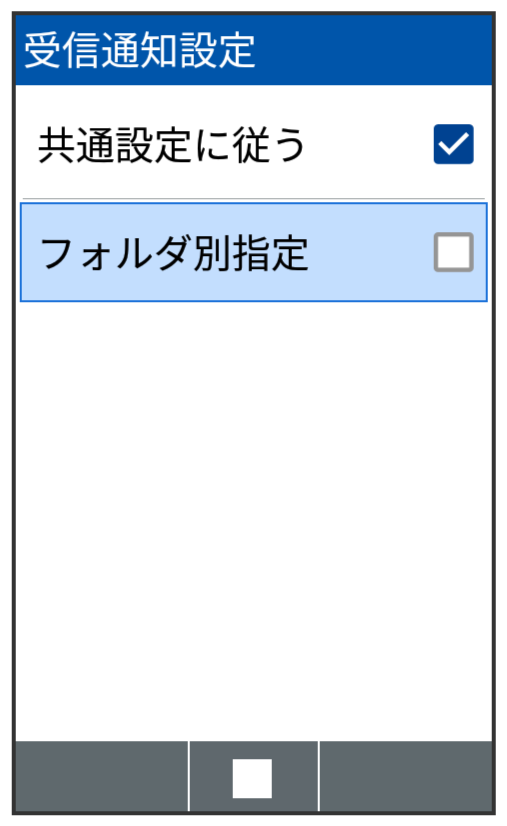
Task: Choose the per-folder option フォルダ別指定
Action: pyautogui.click(x=254, y=252)
